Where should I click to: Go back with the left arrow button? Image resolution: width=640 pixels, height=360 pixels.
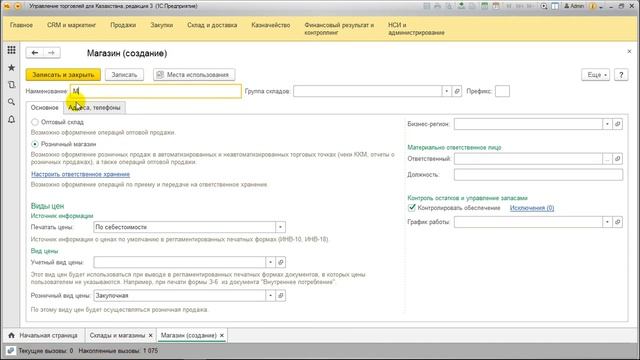point(35,53)
